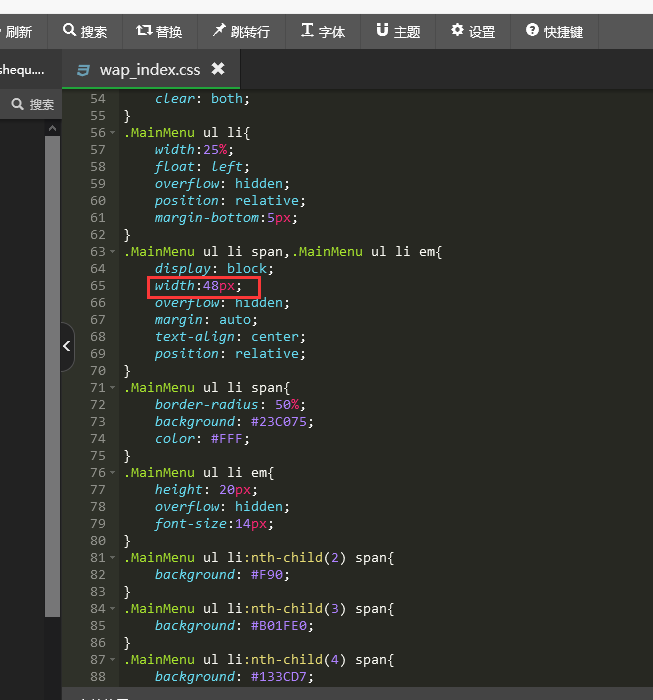
Task: Fold the code block at line 56
Action: (113, 133)
